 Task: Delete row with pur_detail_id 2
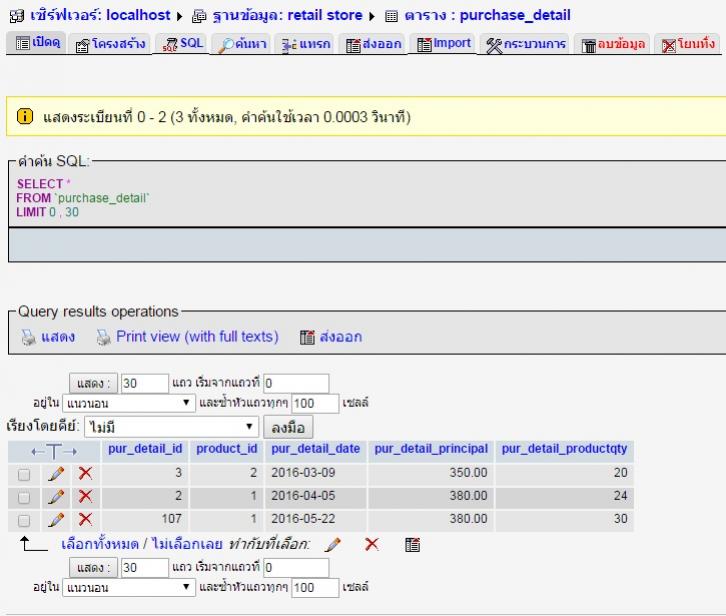pos(85,496)
